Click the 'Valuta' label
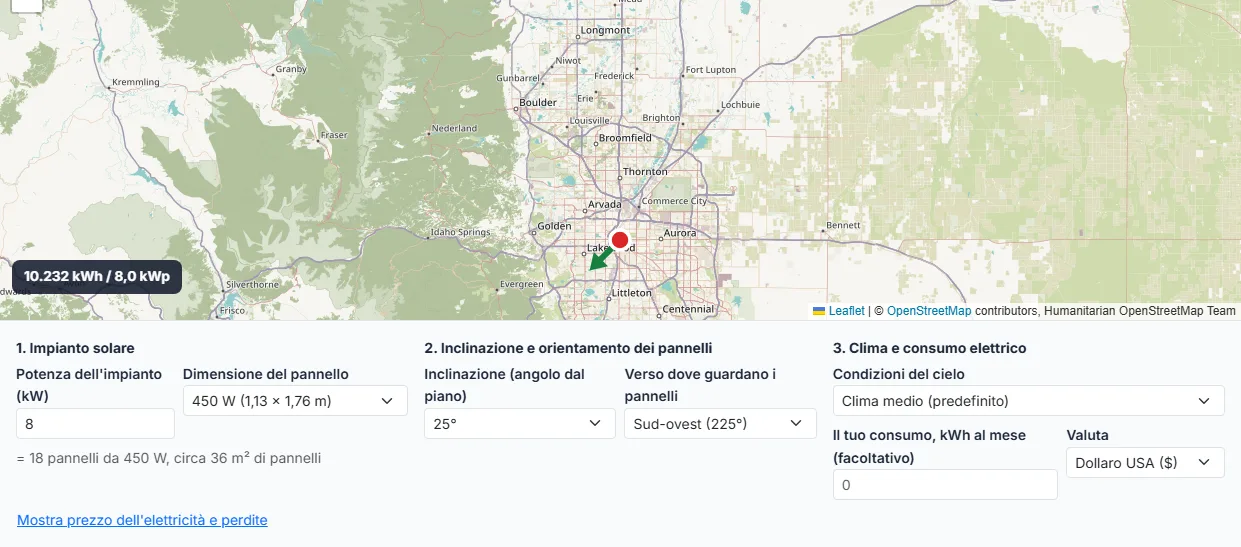This screenshot has width=1241, height=547. (1087, 435)
